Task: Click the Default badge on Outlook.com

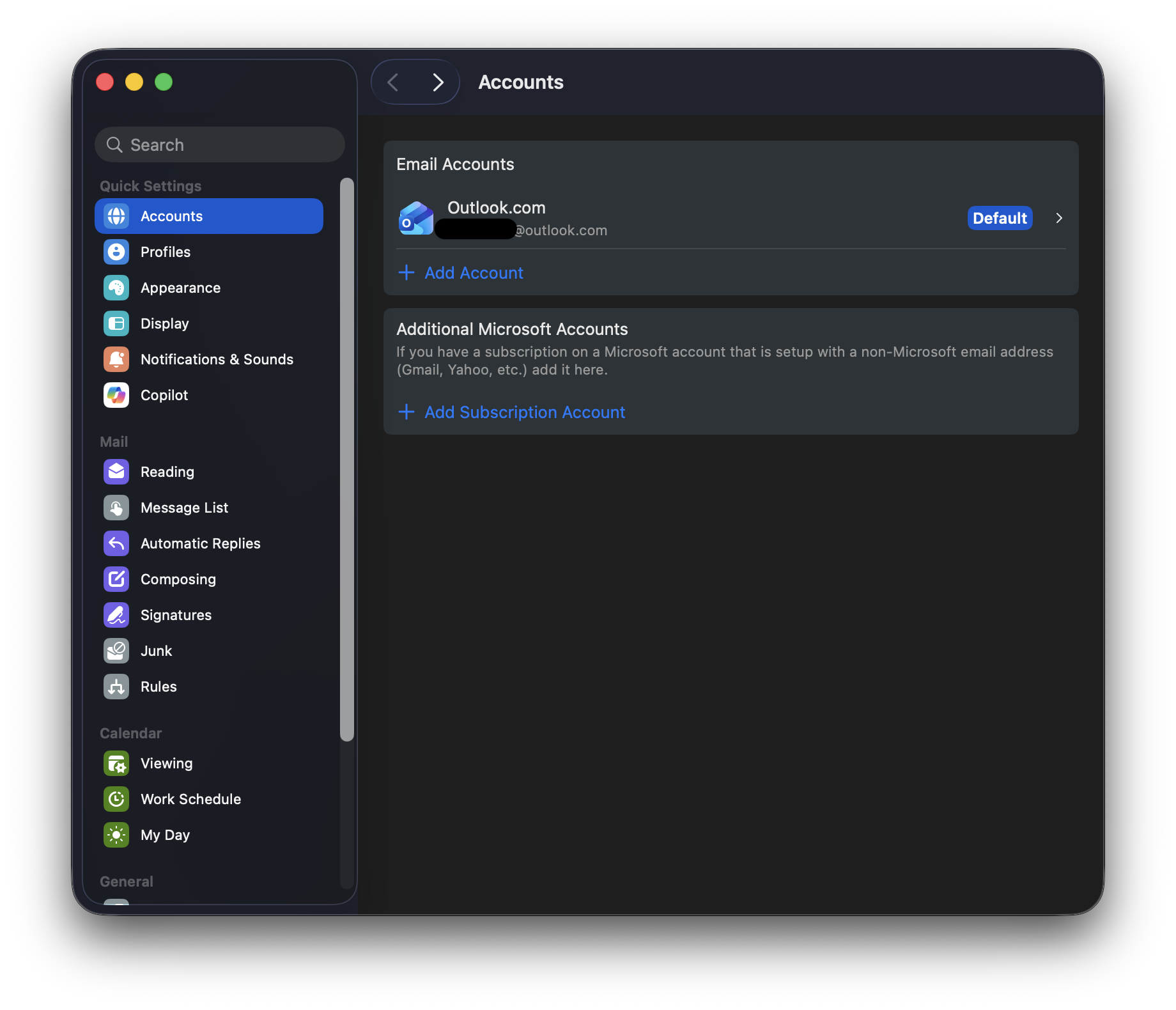Action: click(1000, 218)
